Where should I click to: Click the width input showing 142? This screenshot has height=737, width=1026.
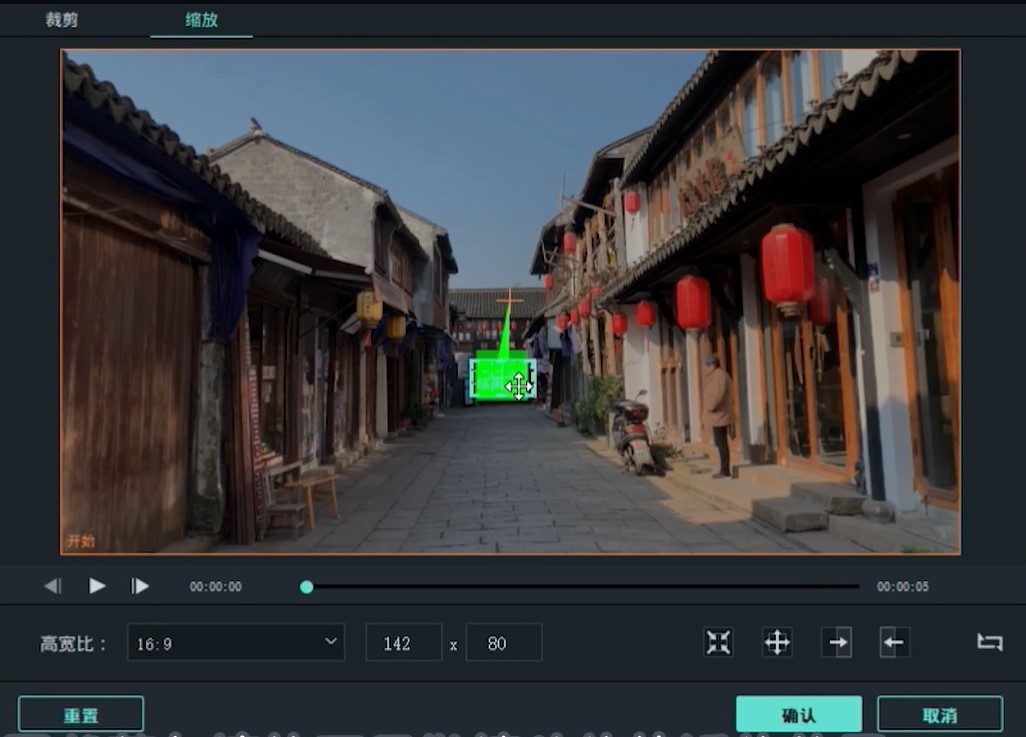coord(404,643)
